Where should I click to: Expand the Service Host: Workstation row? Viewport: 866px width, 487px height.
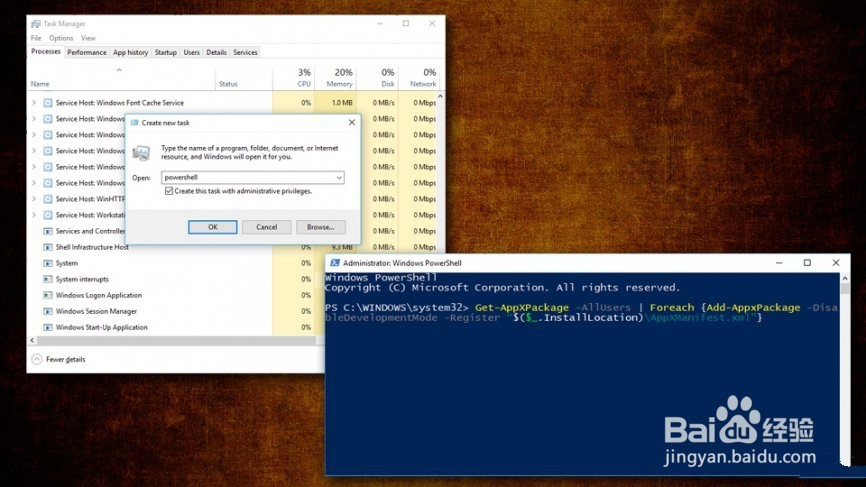pyautogui.click(x=34, y=215)
